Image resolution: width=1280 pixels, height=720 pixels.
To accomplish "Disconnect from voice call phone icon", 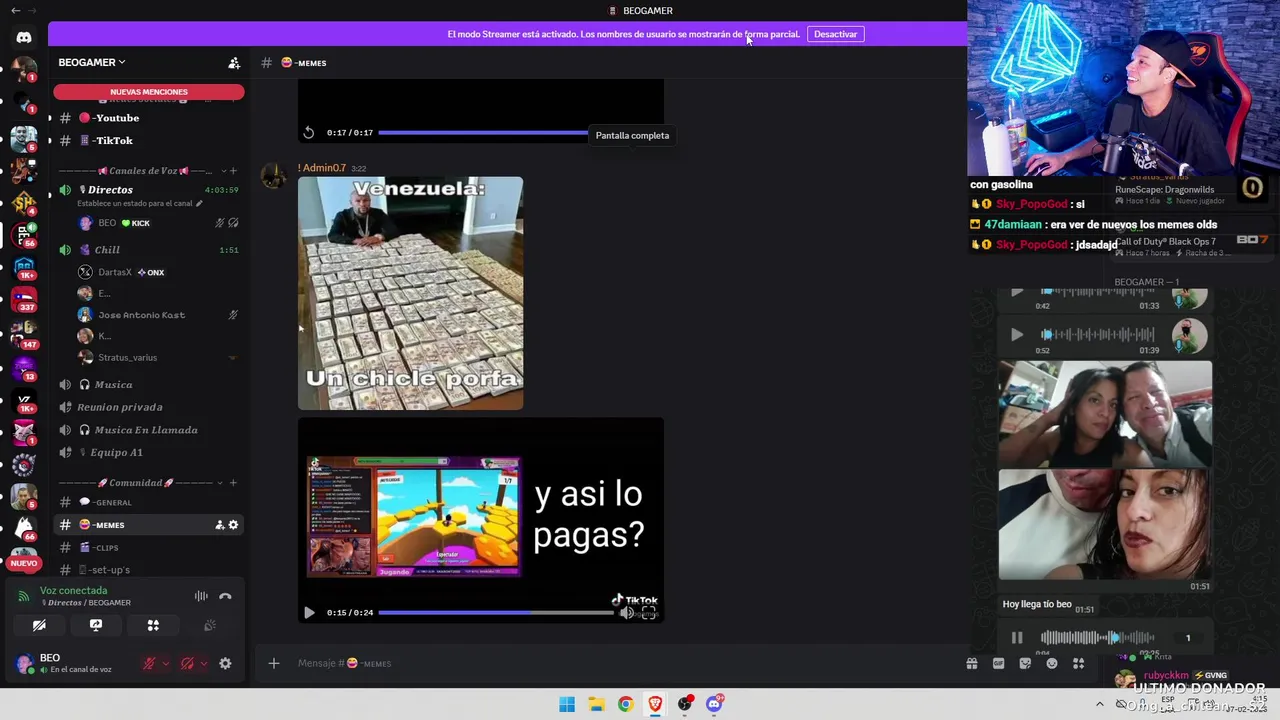I will pos(225,596).
